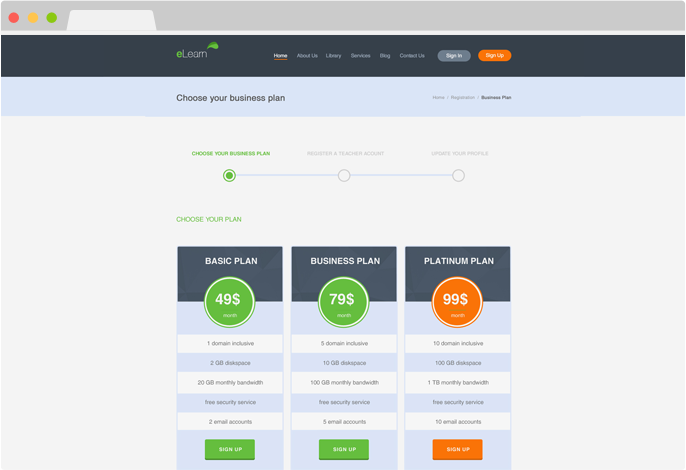The height and width of the screenshot is (470, 686).
Task: Click the 79$ Business Plan price badge
Action: point(344,301)
